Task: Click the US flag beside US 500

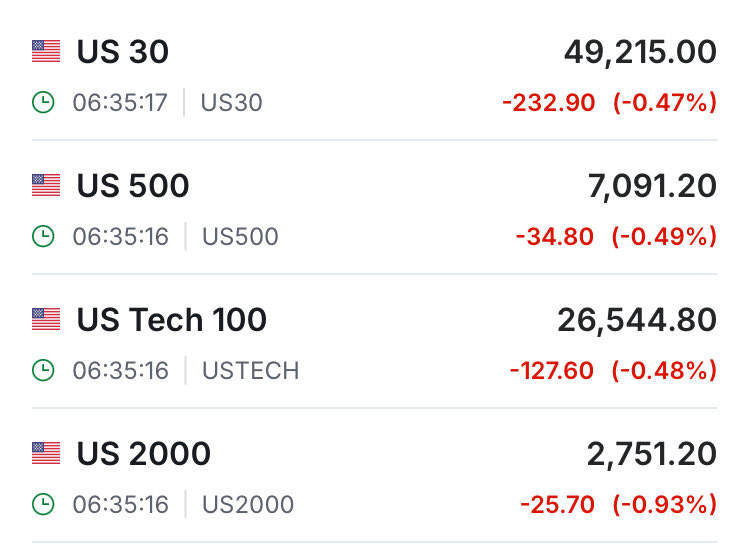Action: click(x=46, y=186)
